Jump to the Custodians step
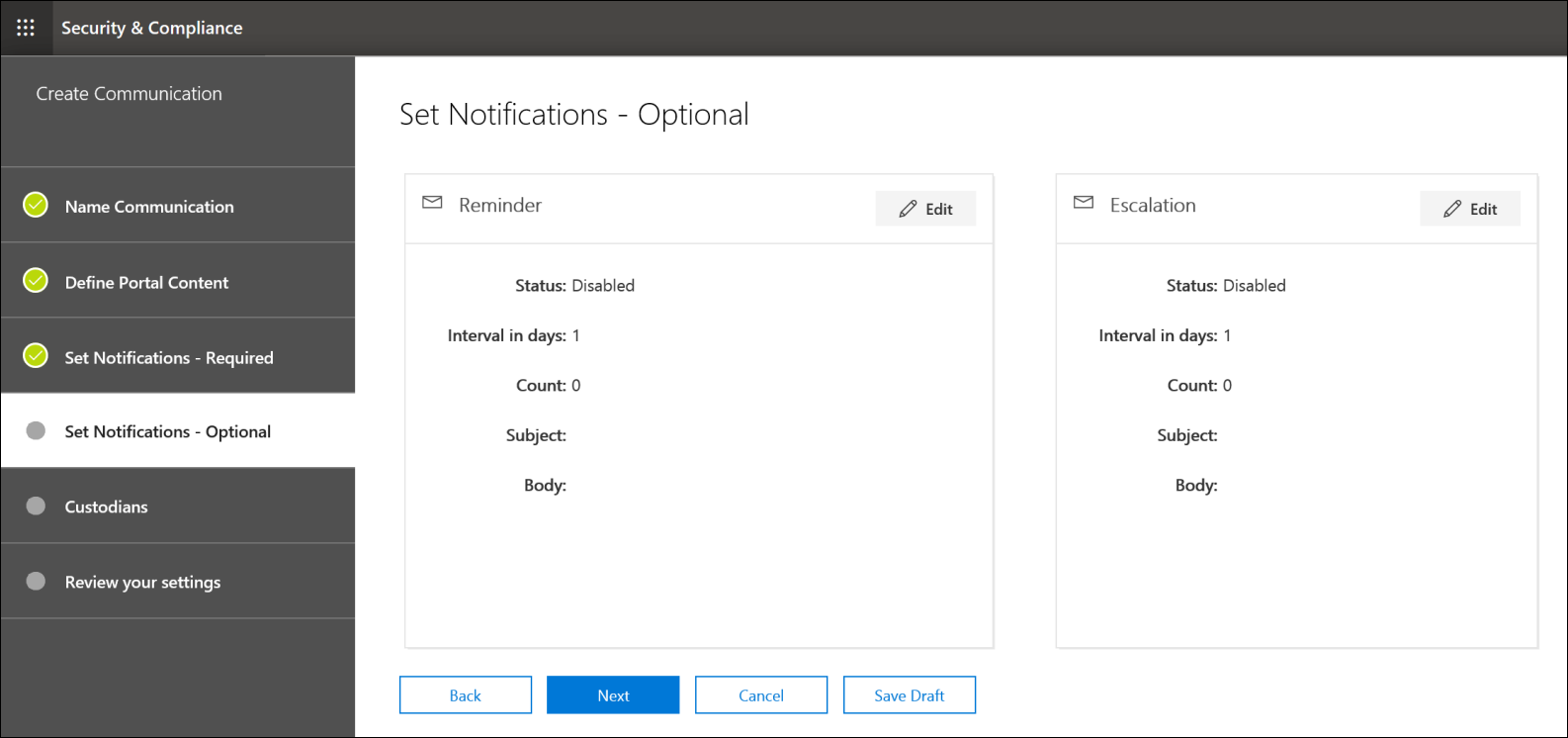This screenshot has height=738, width=1568. (178, 506)
